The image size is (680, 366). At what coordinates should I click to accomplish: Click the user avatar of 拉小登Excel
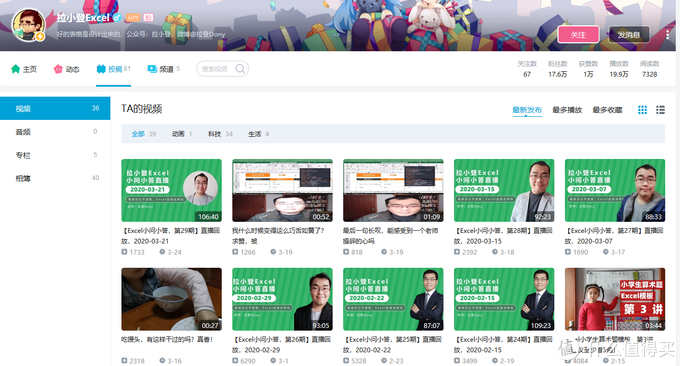[29, 25]
